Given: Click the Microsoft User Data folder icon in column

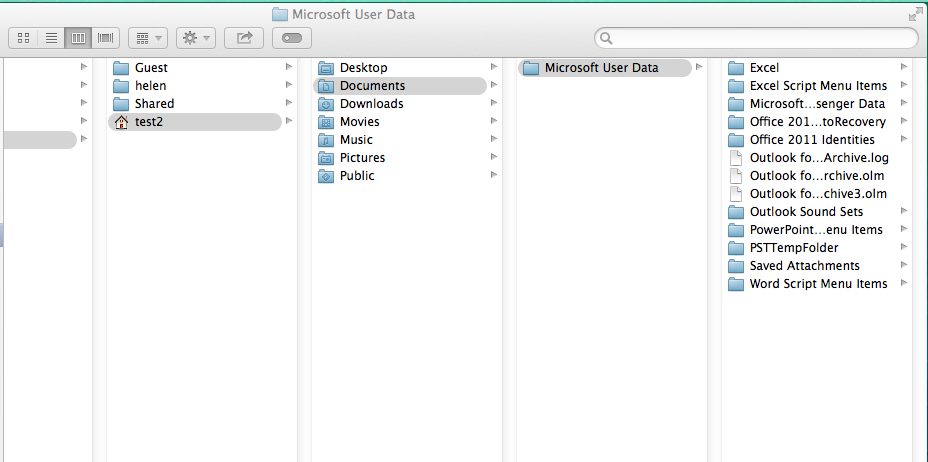Looking at the screenshot, I should tap(531, 68).
